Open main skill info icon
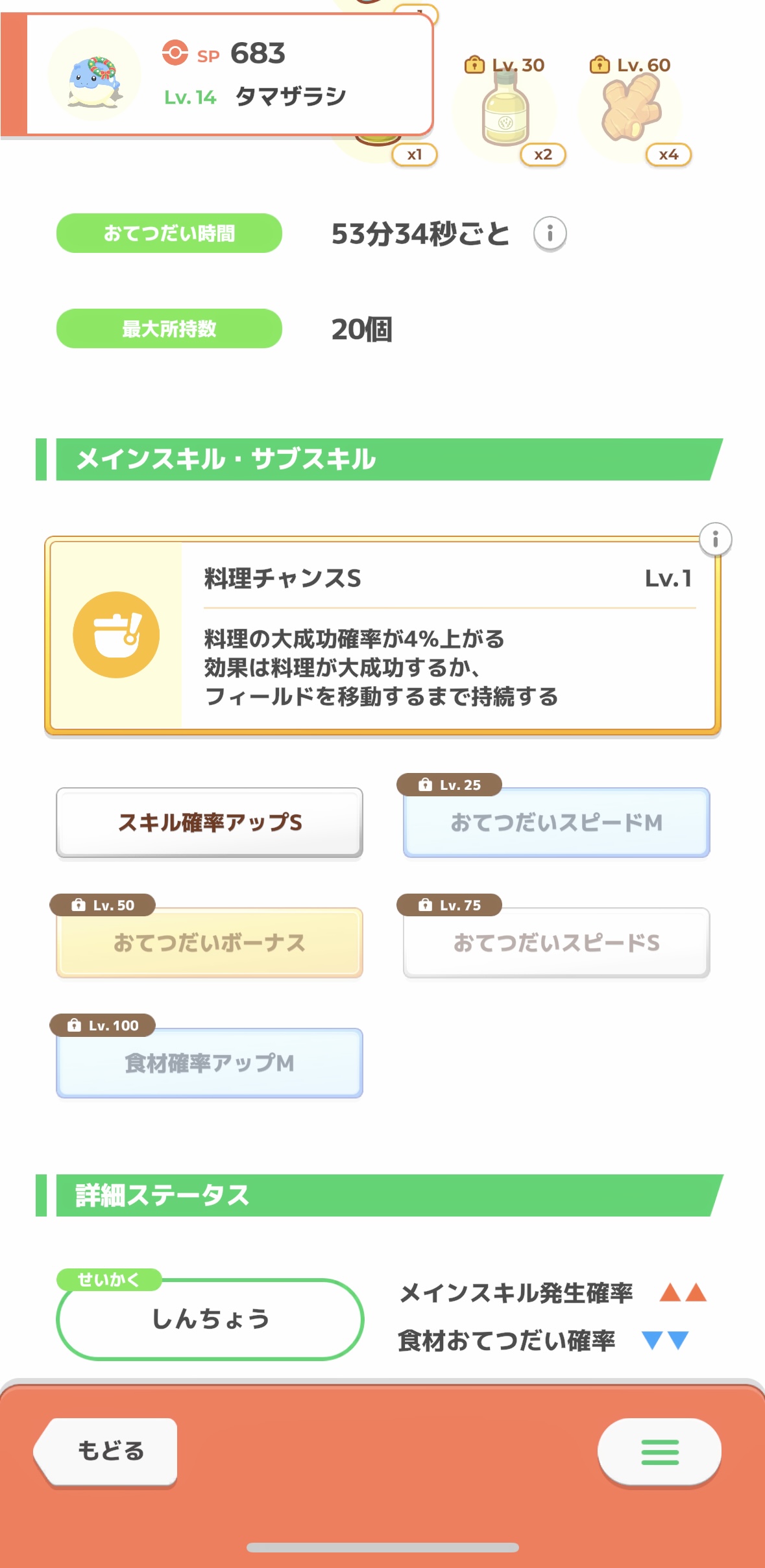The height and width of the screenshot is (1568, 765). (715, 539)
